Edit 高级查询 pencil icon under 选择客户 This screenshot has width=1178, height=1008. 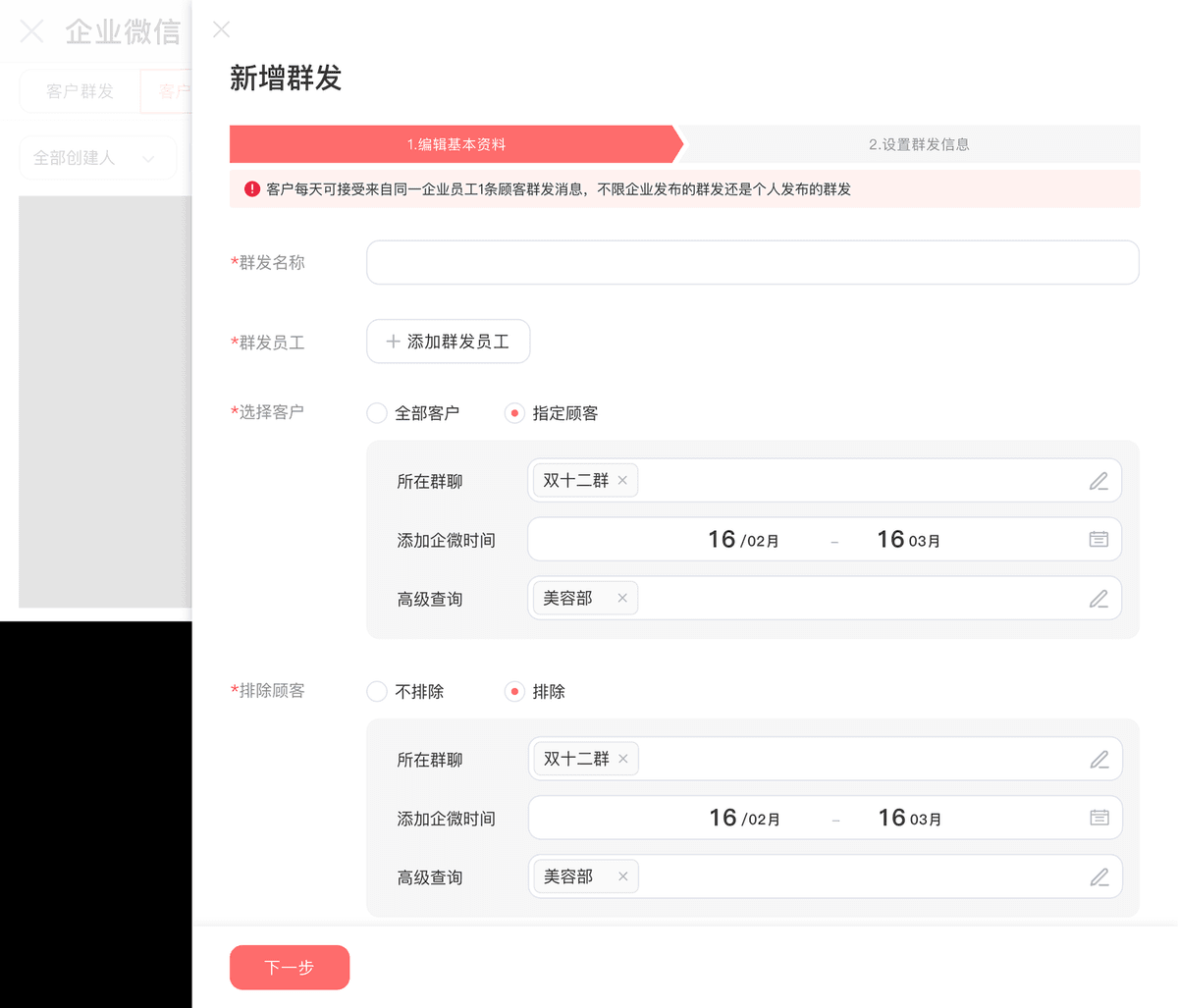(1098, 599)
